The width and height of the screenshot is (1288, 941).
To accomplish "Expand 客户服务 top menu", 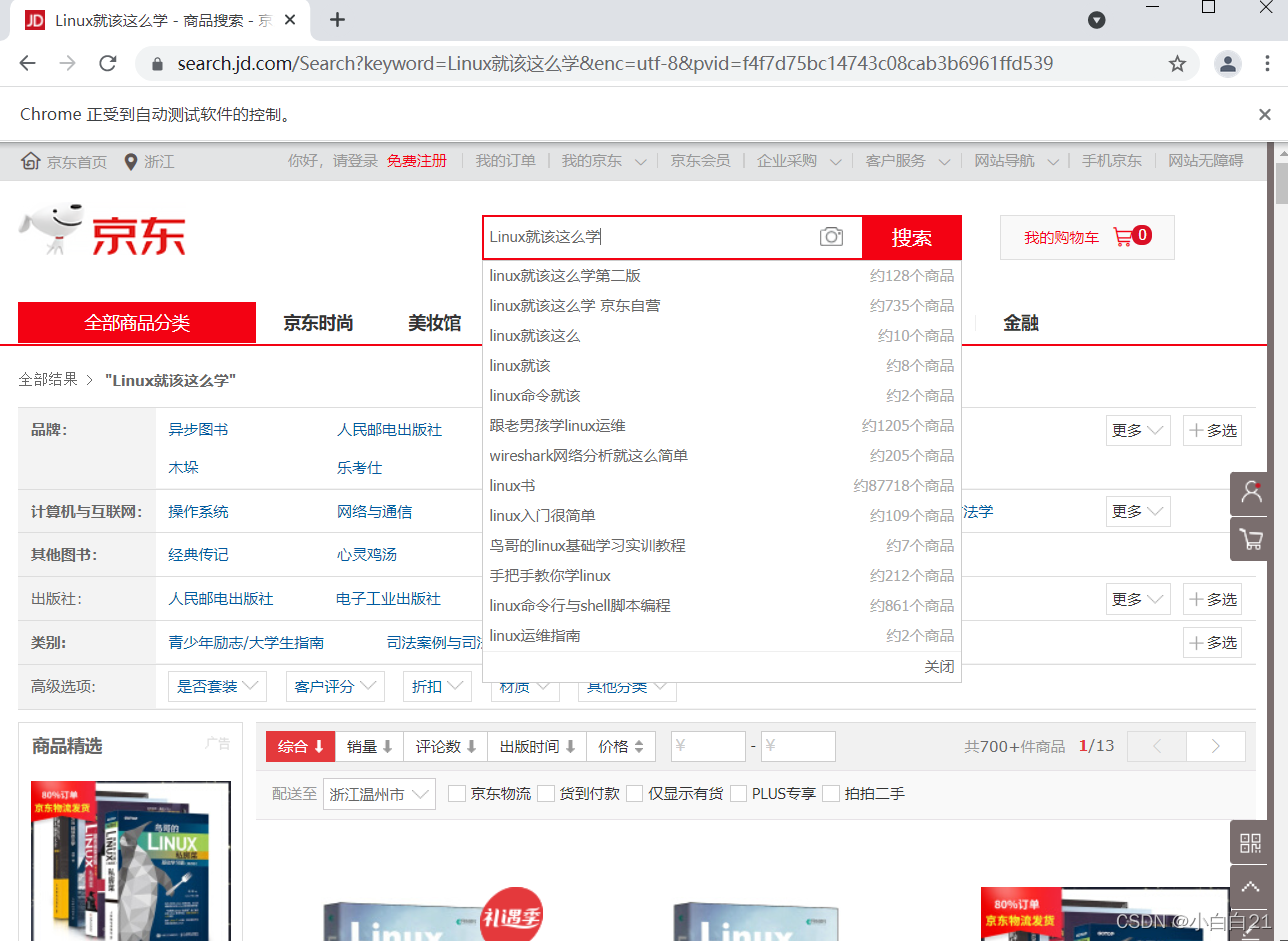I will [909, 161].
